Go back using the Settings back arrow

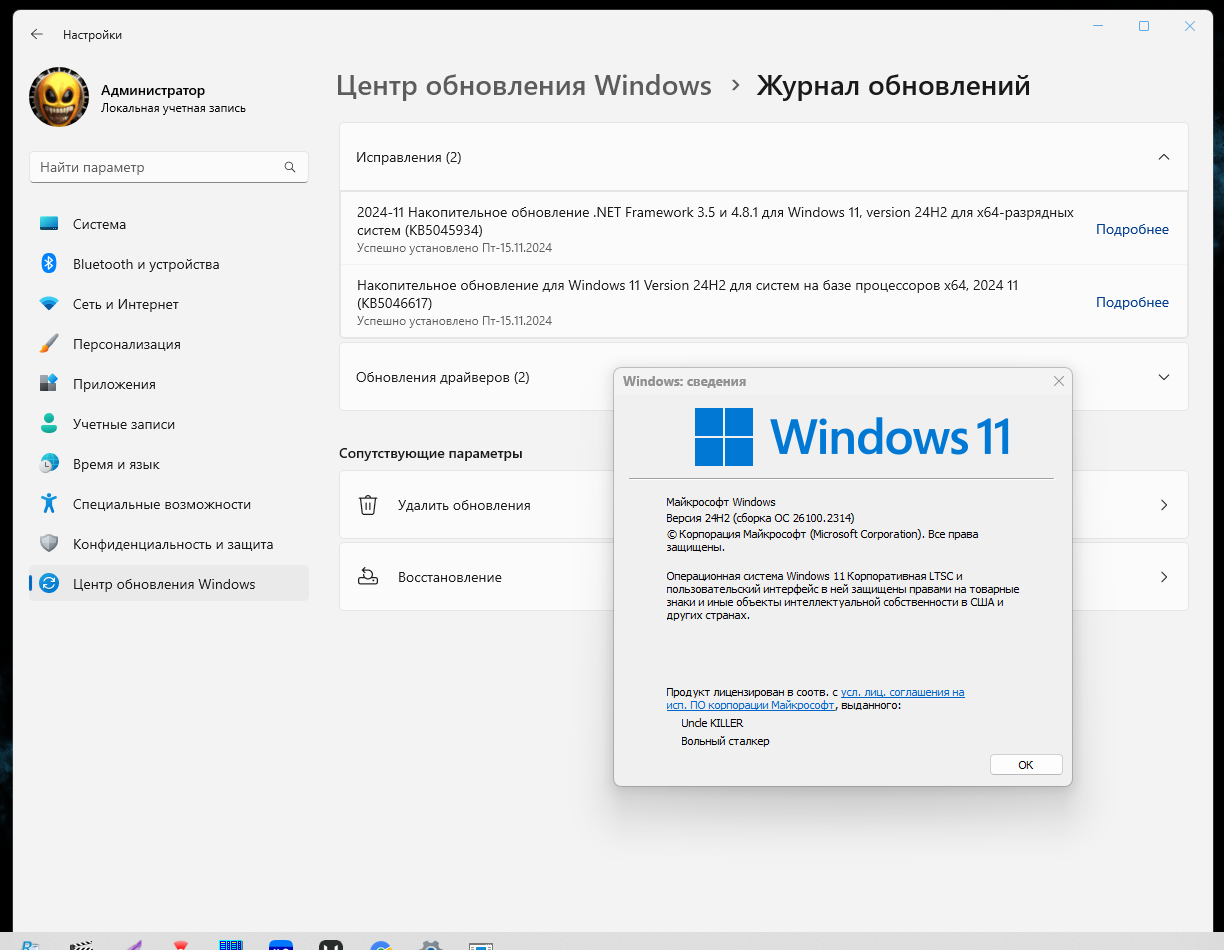coord(37,34)
